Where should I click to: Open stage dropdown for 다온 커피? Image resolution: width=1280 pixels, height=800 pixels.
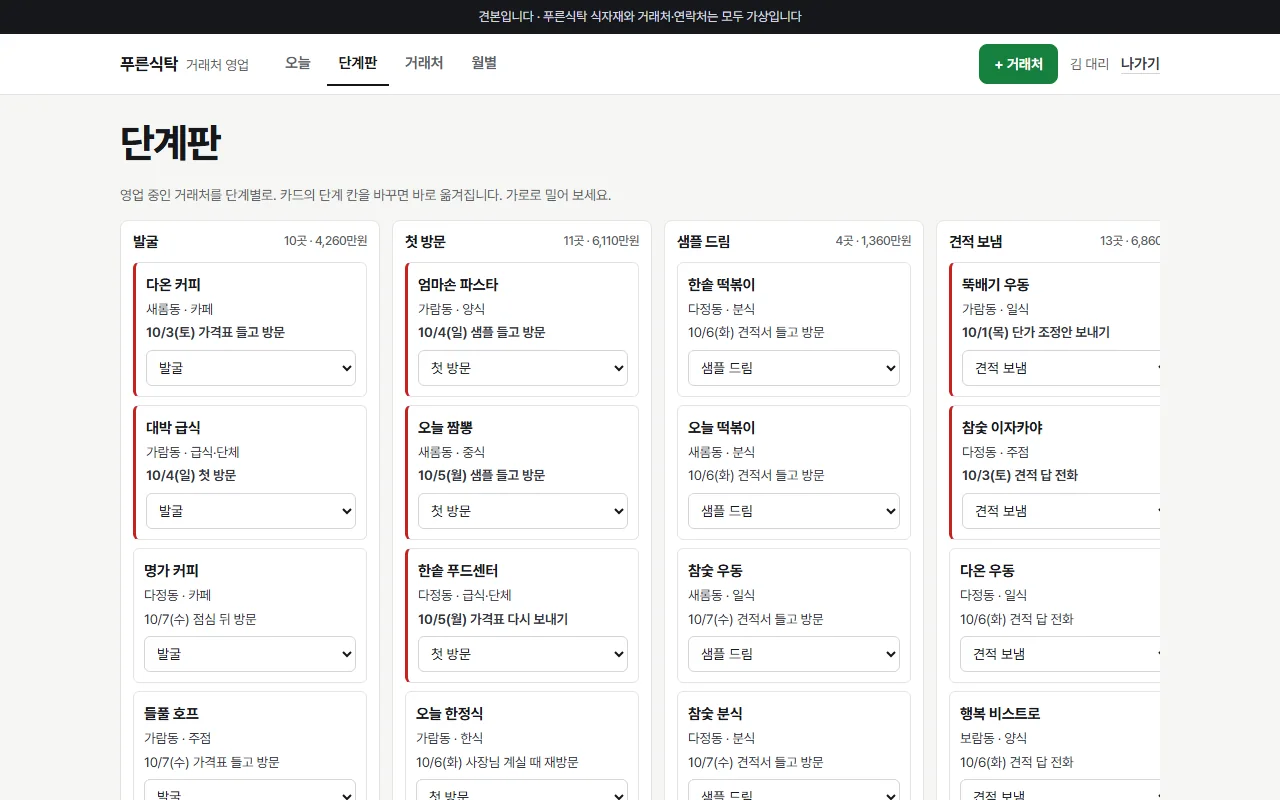(x=251, y=368)
